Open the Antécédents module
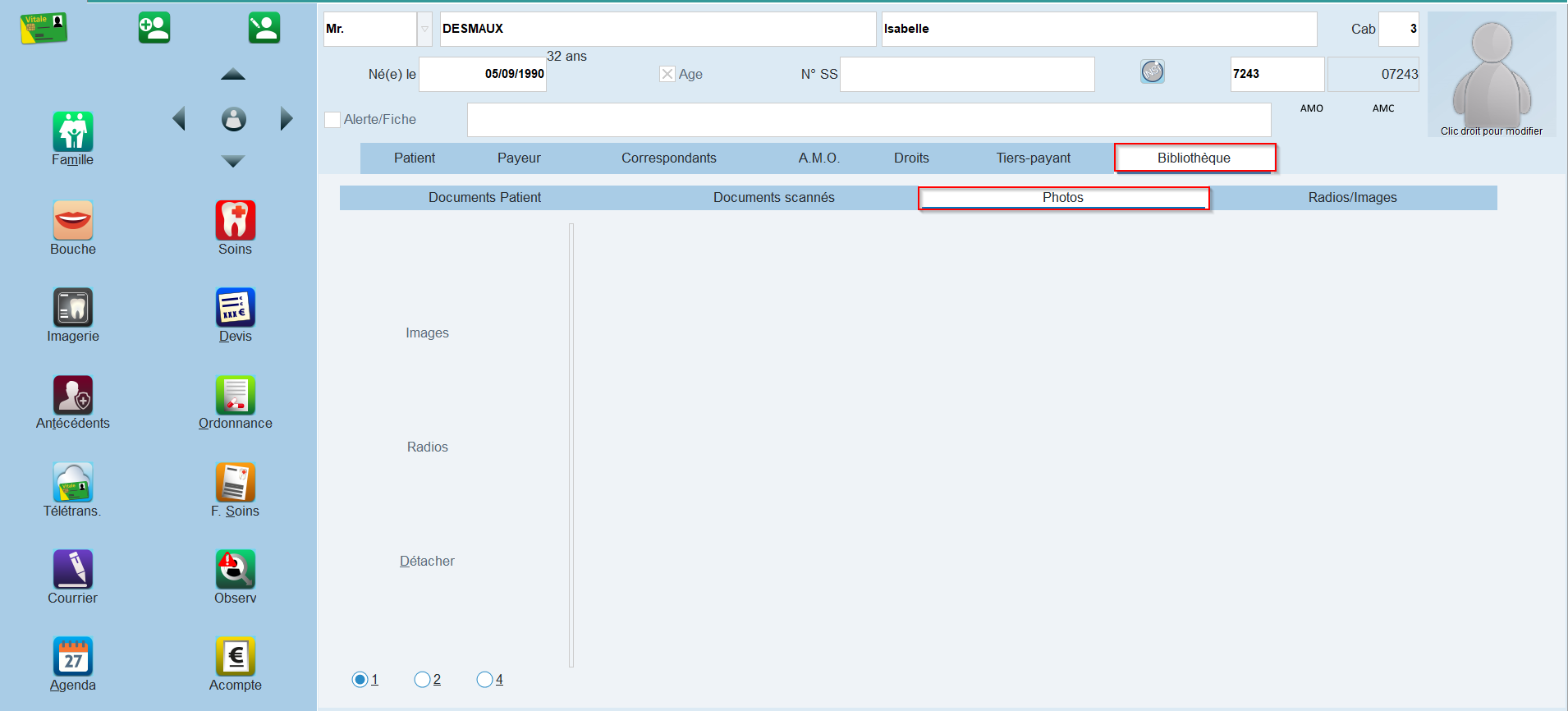Viewport: 1568px width, 711px height. 73,395
